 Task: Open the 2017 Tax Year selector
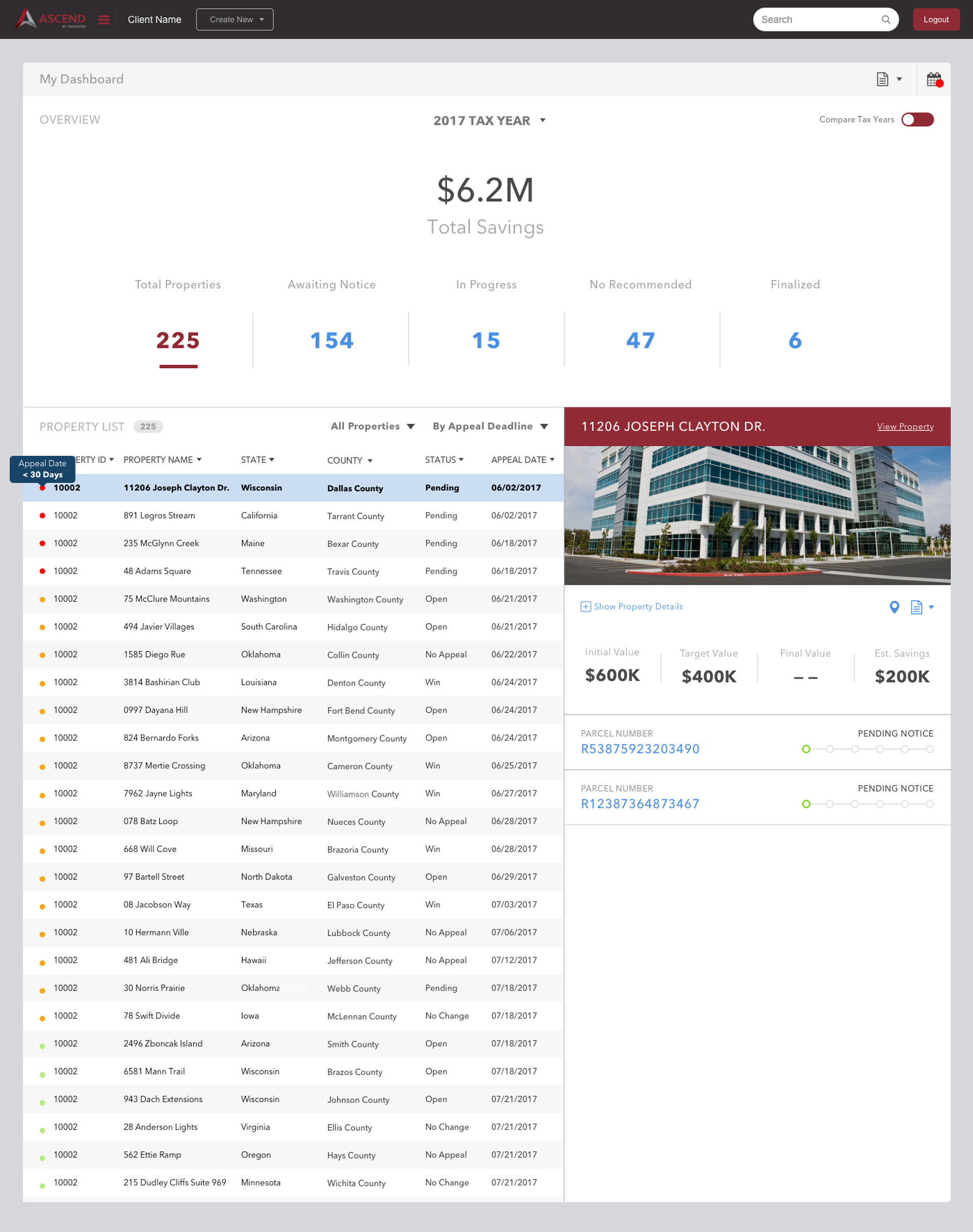point(490,120)
